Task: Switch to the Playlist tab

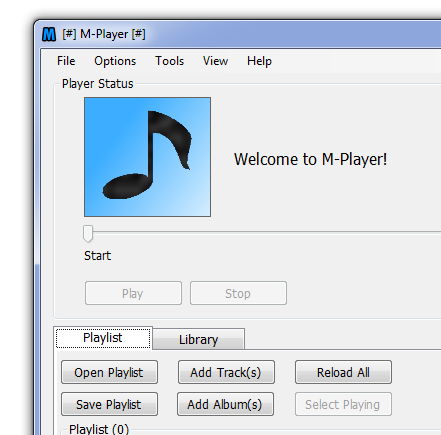Action: 103,338
